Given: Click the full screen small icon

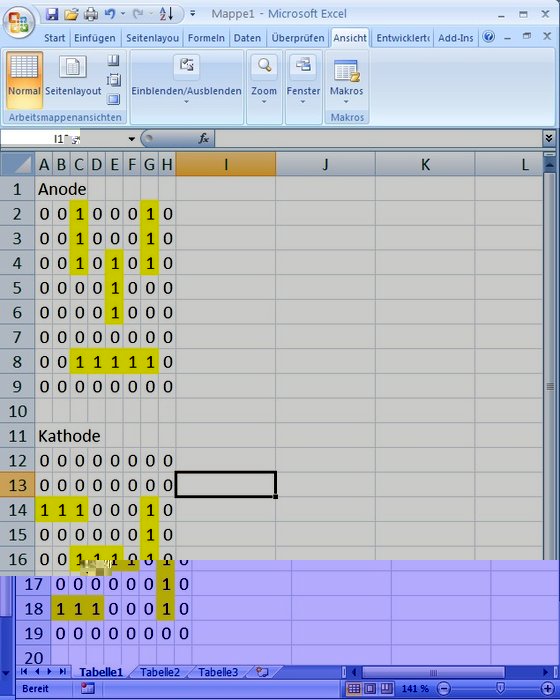Looking at the screenshot, I should click(x=113, y=99).
